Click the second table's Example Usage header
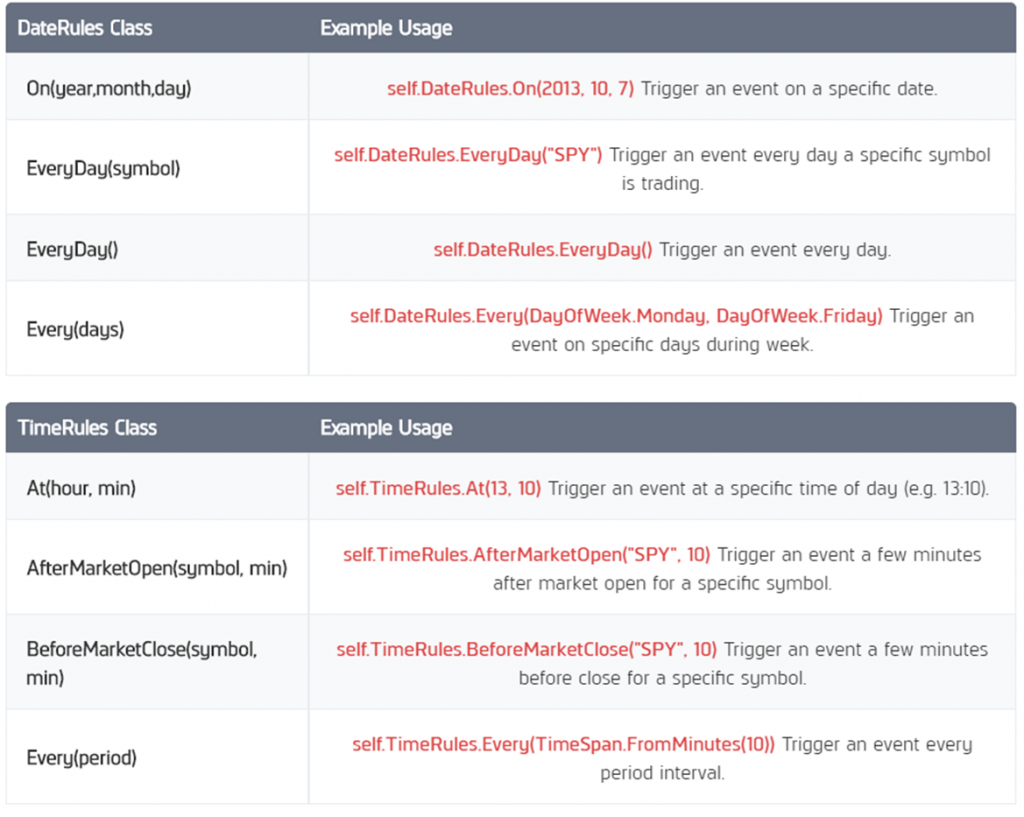The height and width of the screenshot is (817, 1024). (386, 428)
